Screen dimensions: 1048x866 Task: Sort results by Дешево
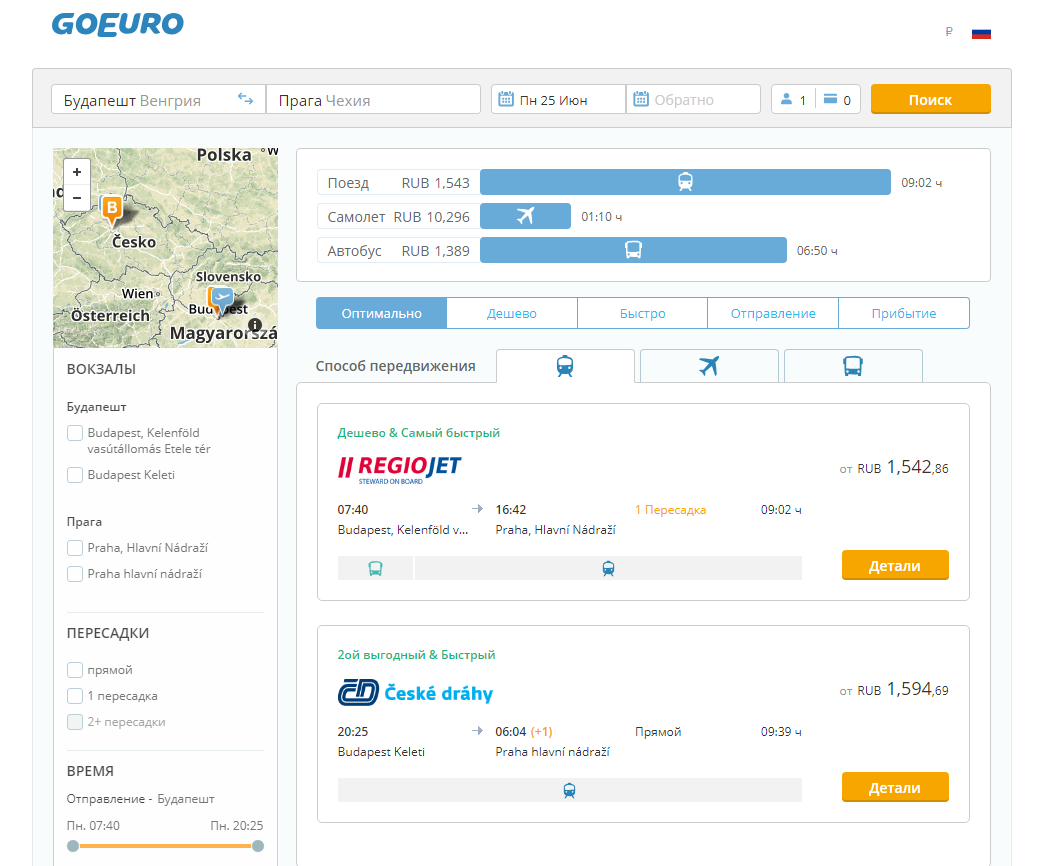511,313
